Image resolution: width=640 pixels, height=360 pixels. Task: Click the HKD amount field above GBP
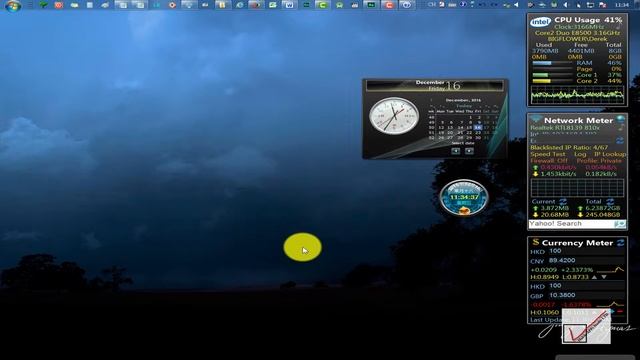pyautogui.click(x=586, y=286)
